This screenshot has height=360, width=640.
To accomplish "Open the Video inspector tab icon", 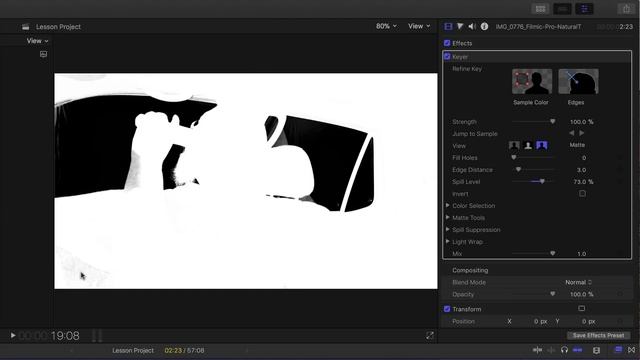I will coord(448,27).
